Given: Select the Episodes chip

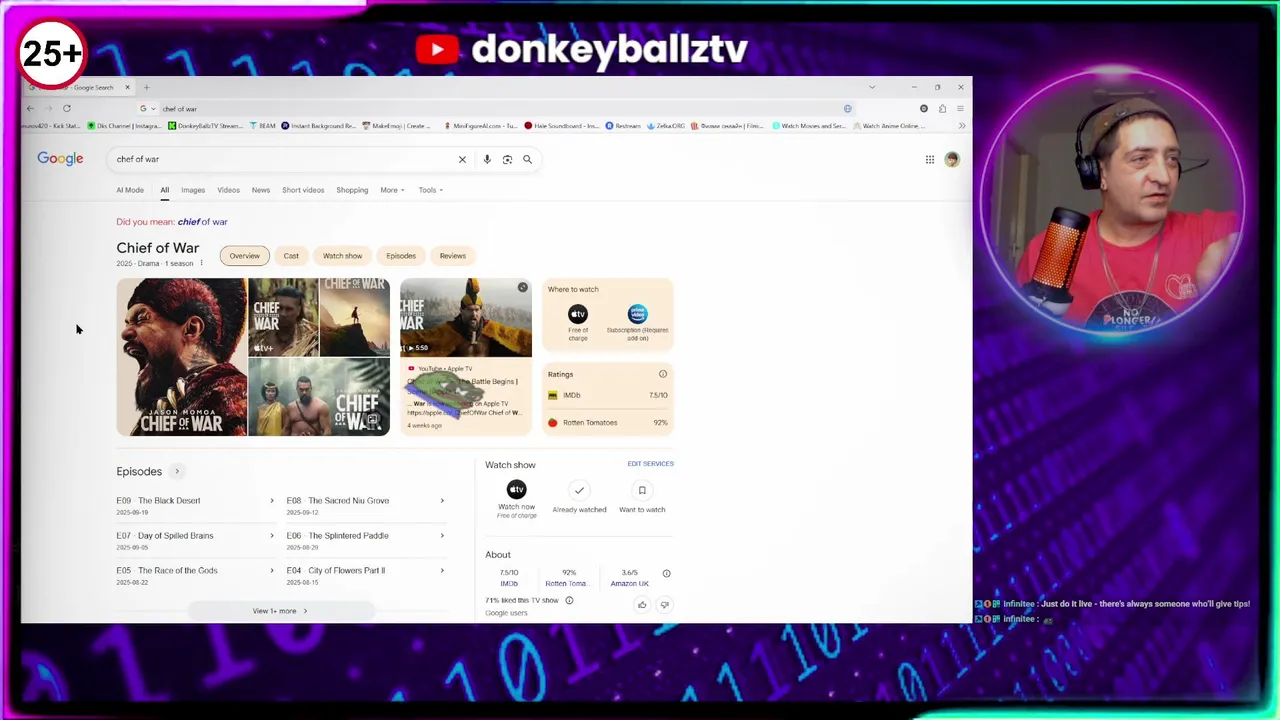Looking at the screenshot, I should (401, 256).
